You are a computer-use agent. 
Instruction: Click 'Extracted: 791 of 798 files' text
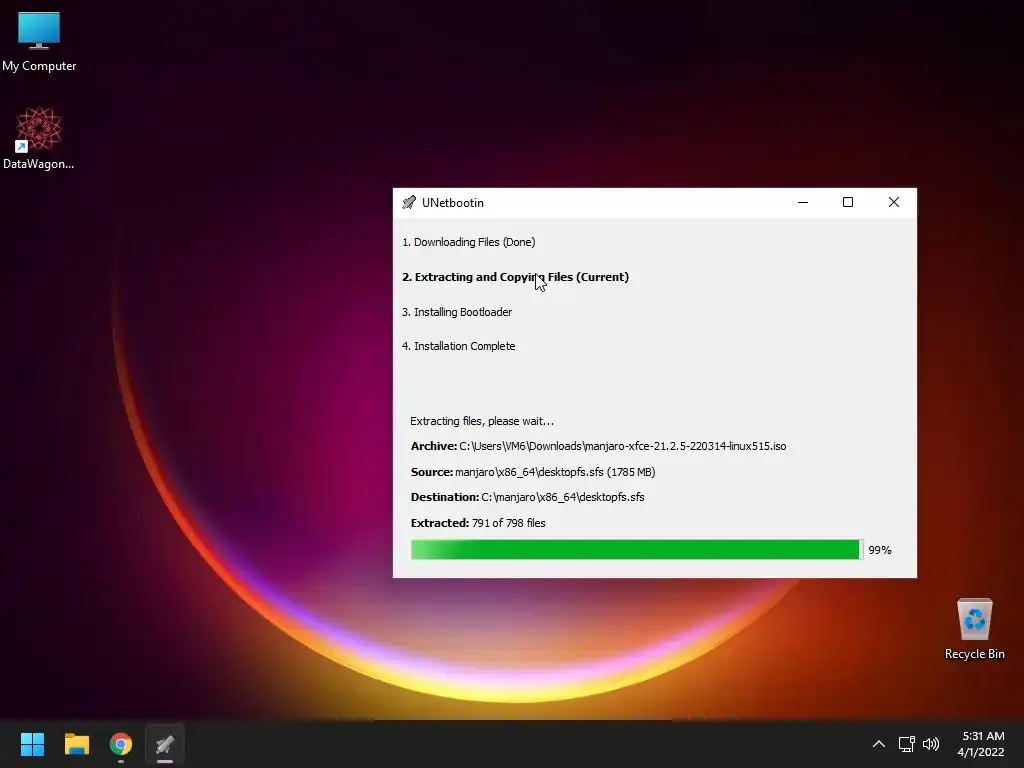(478, 523)
